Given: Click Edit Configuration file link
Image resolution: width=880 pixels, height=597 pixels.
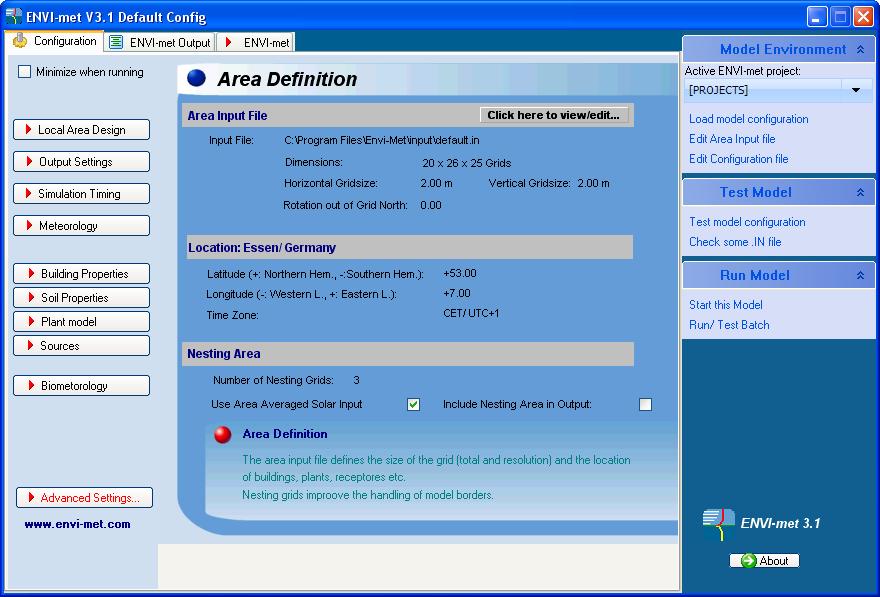Looking at the screenshot, I should (739, 159).
